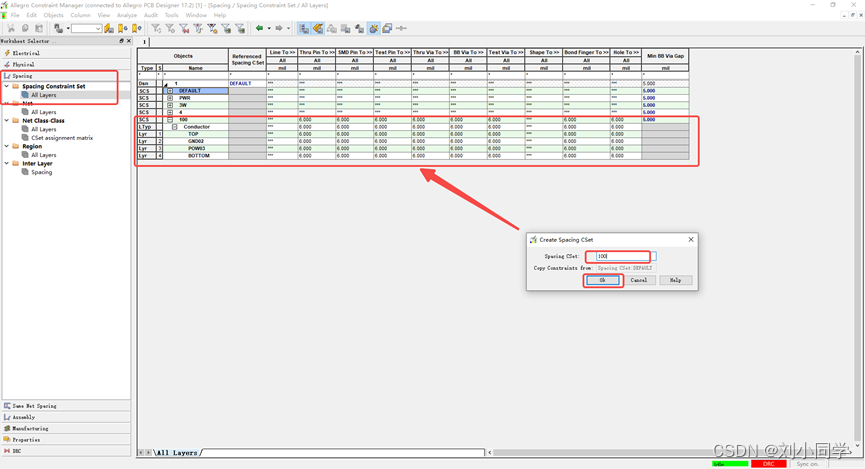Screen dimensions: 865x469
Task: Select All Layers under Spacing Constraint Set
Action: [44, 95]
